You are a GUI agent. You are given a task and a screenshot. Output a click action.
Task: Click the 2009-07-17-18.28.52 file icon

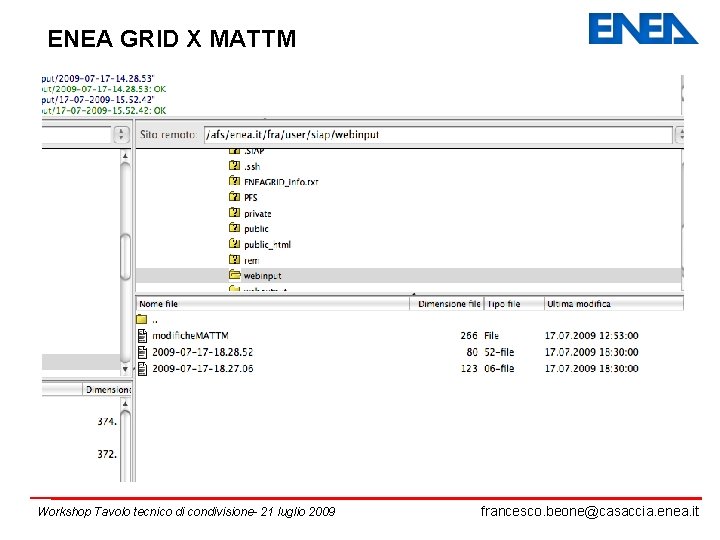(x=143, y=352)
